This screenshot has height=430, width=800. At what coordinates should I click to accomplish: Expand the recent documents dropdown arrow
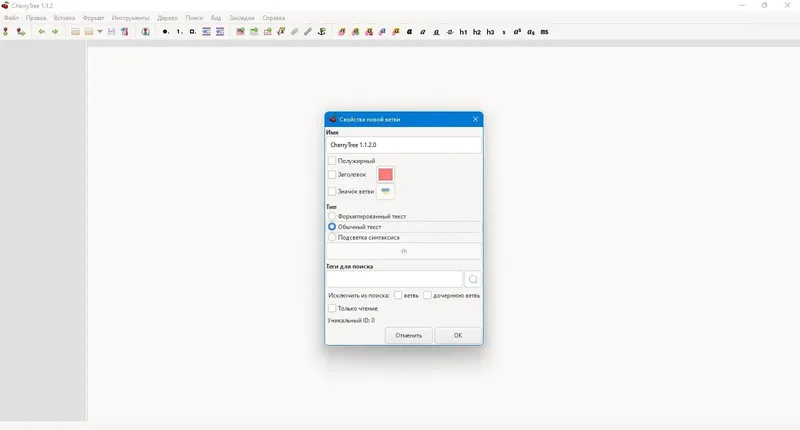pos(100,32)
